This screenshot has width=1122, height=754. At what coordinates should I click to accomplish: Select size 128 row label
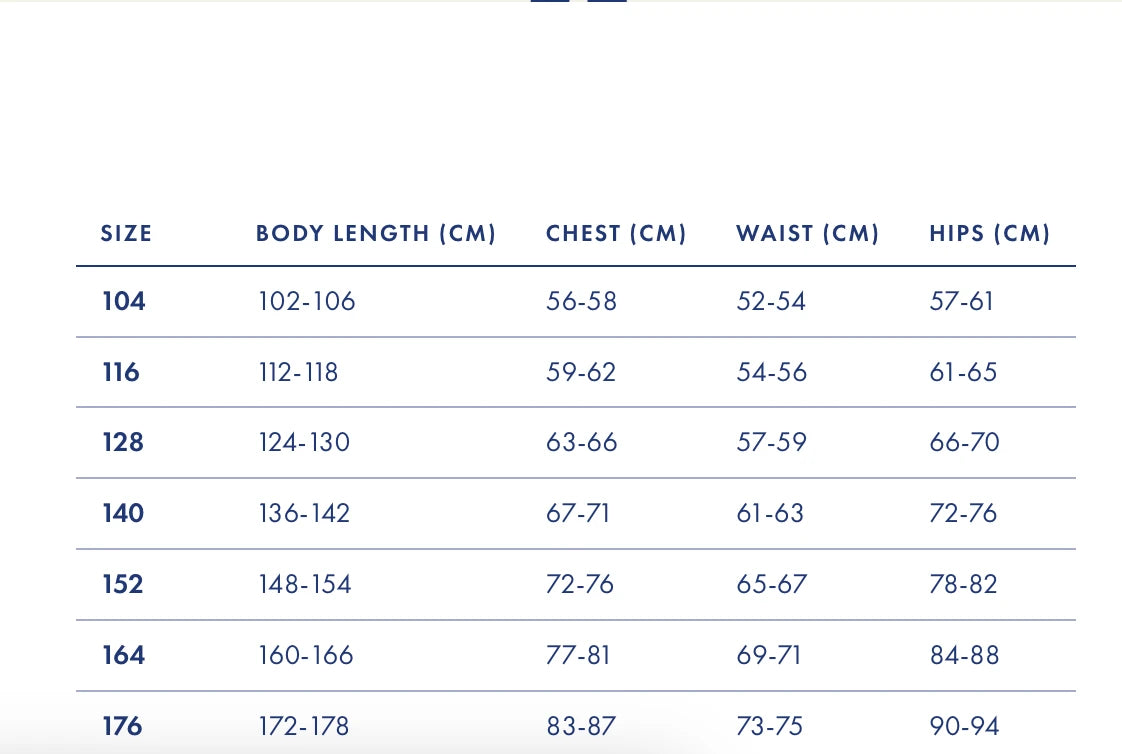(x=123, y=442)
